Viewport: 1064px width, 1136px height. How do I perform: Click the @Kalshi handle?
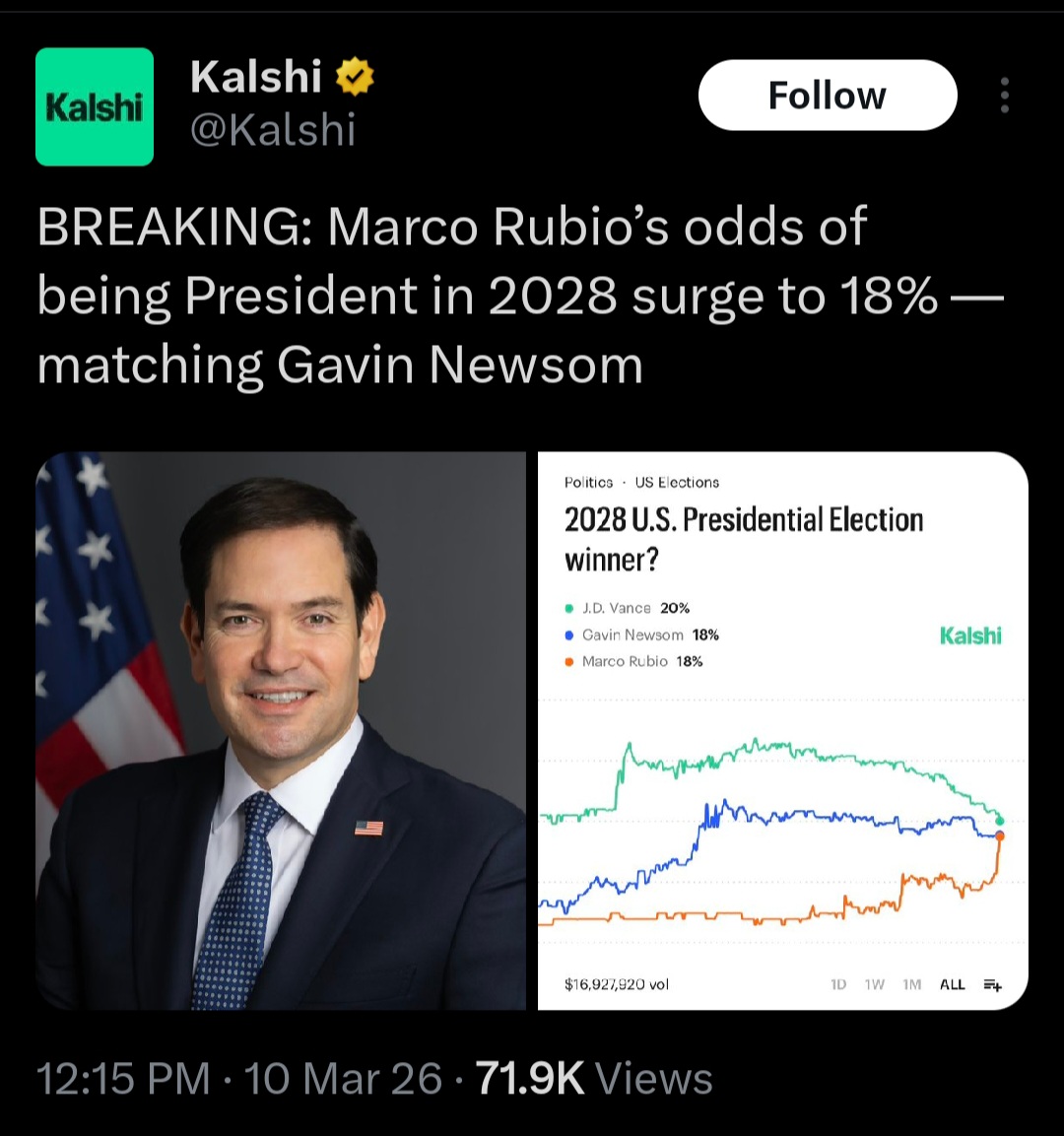[x=272, y=130]
